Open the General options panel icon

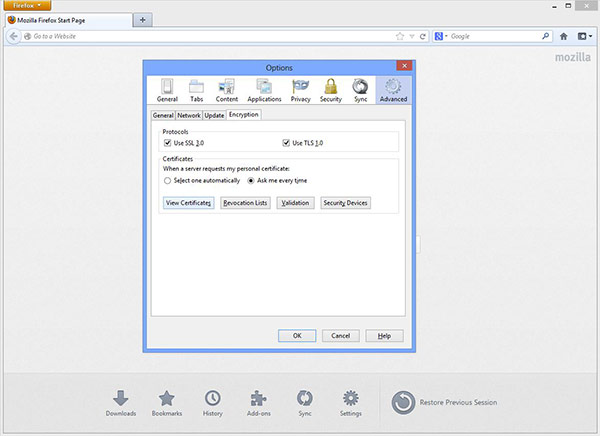point(167,89)
